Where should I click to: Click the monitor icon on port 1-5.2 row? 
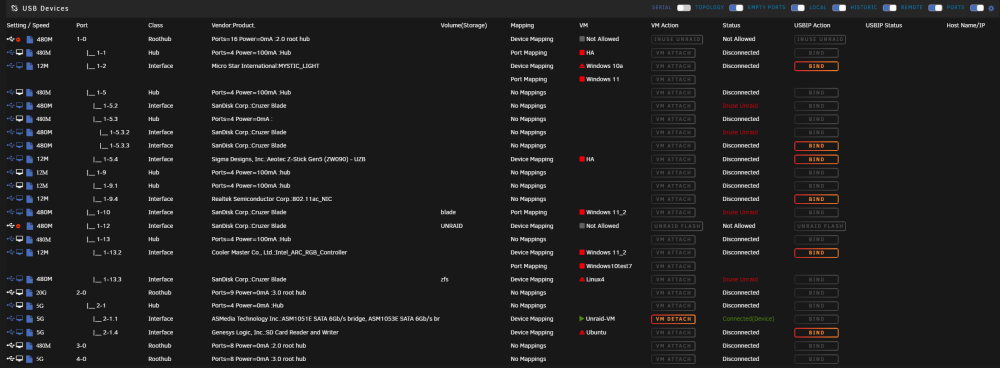19,106
